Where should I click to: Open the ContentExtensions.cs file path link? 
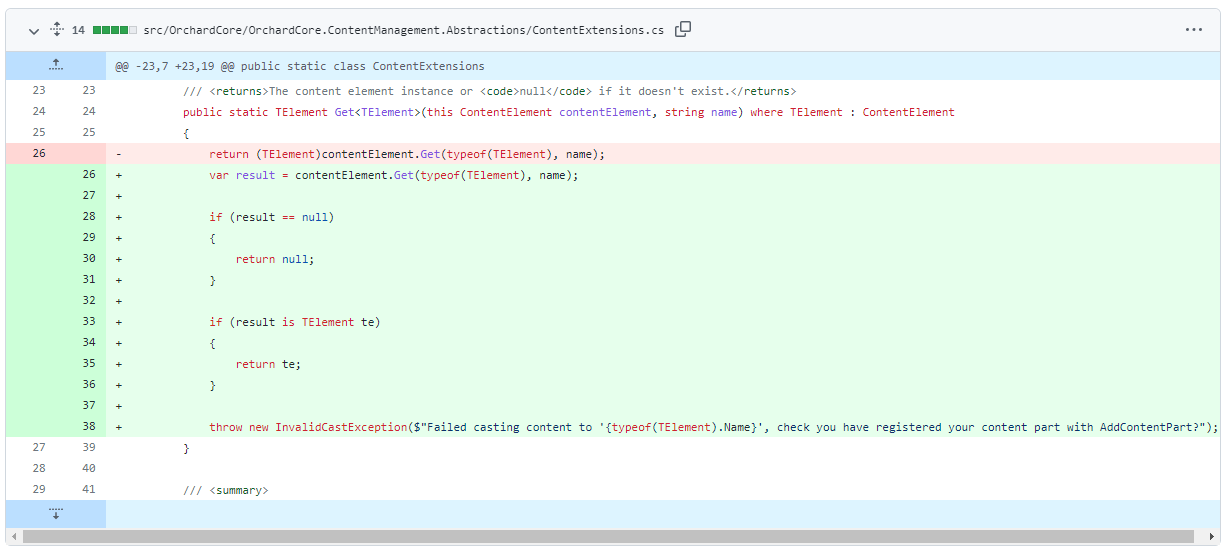pyautogui.click(x=403, y=30)
